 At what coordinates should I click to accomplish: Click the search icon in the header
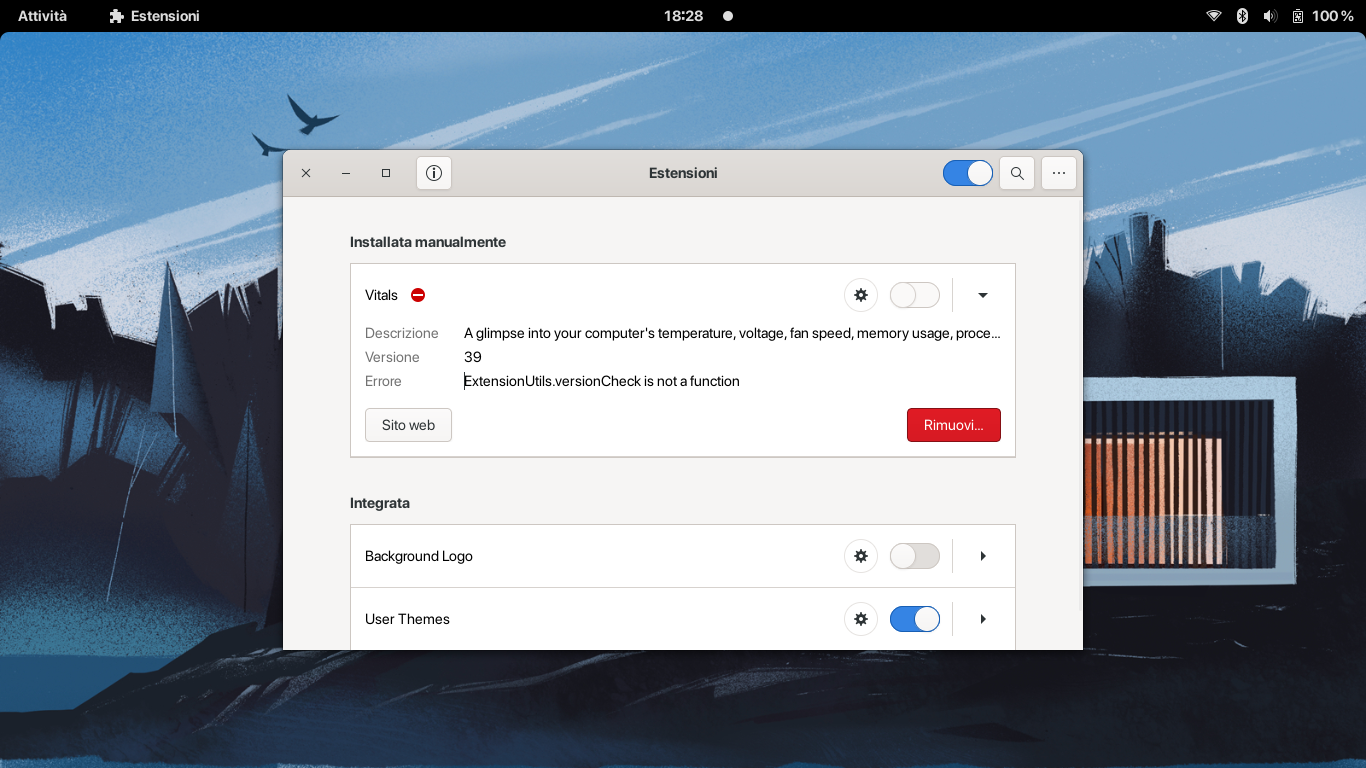1016,172
